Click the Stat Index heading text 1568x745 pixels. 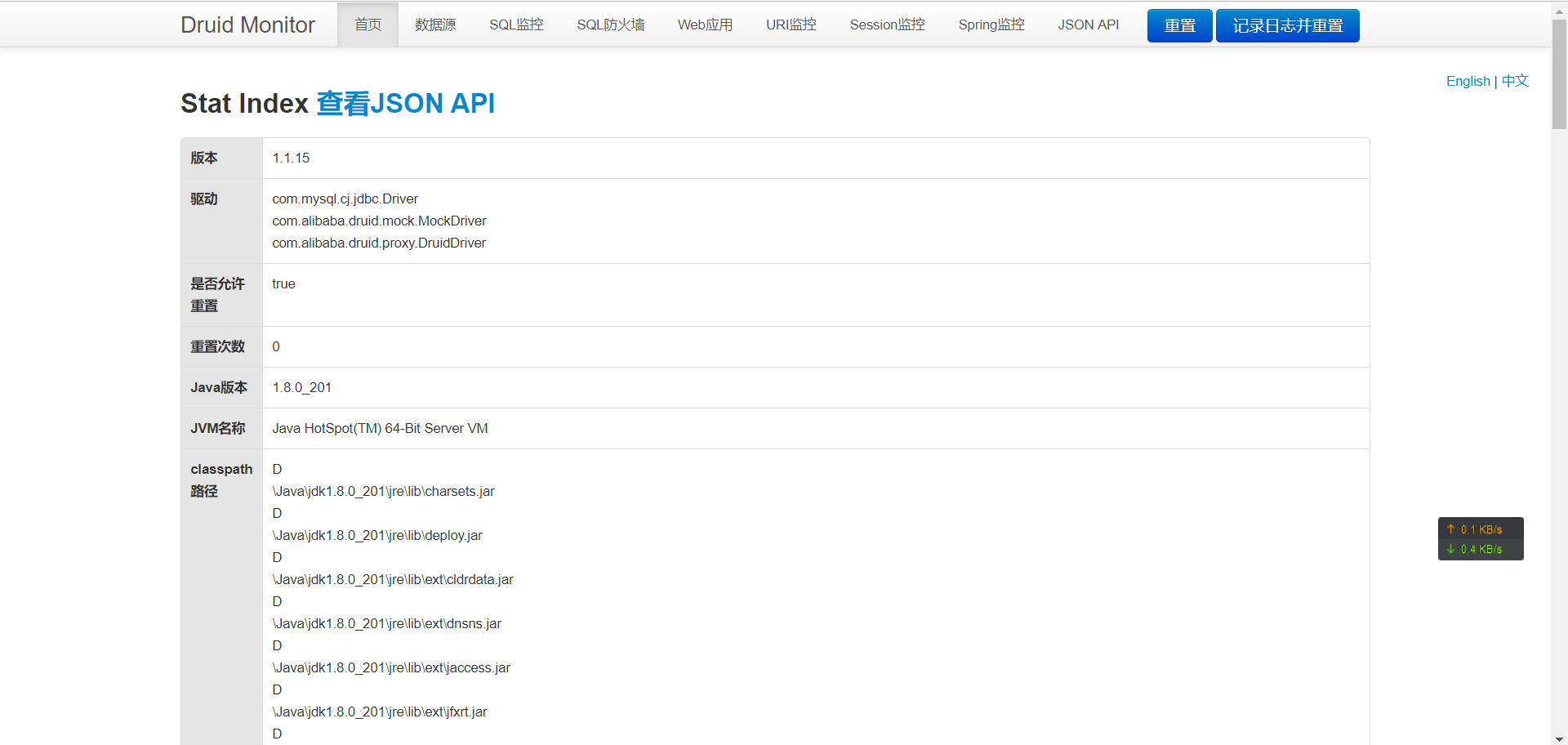click(244, 104)
